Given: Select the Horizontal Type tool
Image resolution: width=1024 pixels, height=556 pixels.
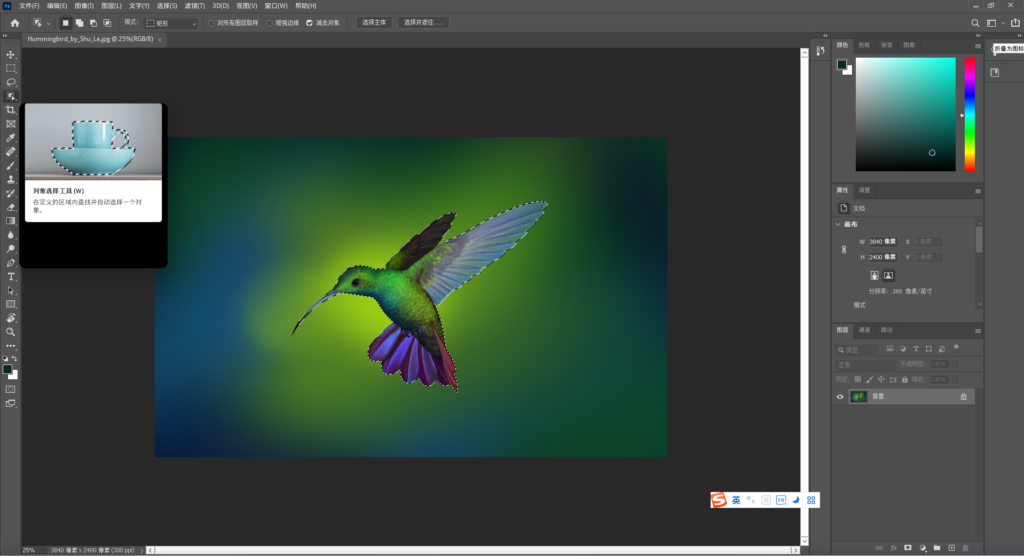Looking at the screenshot, I should tap(11, 276).
